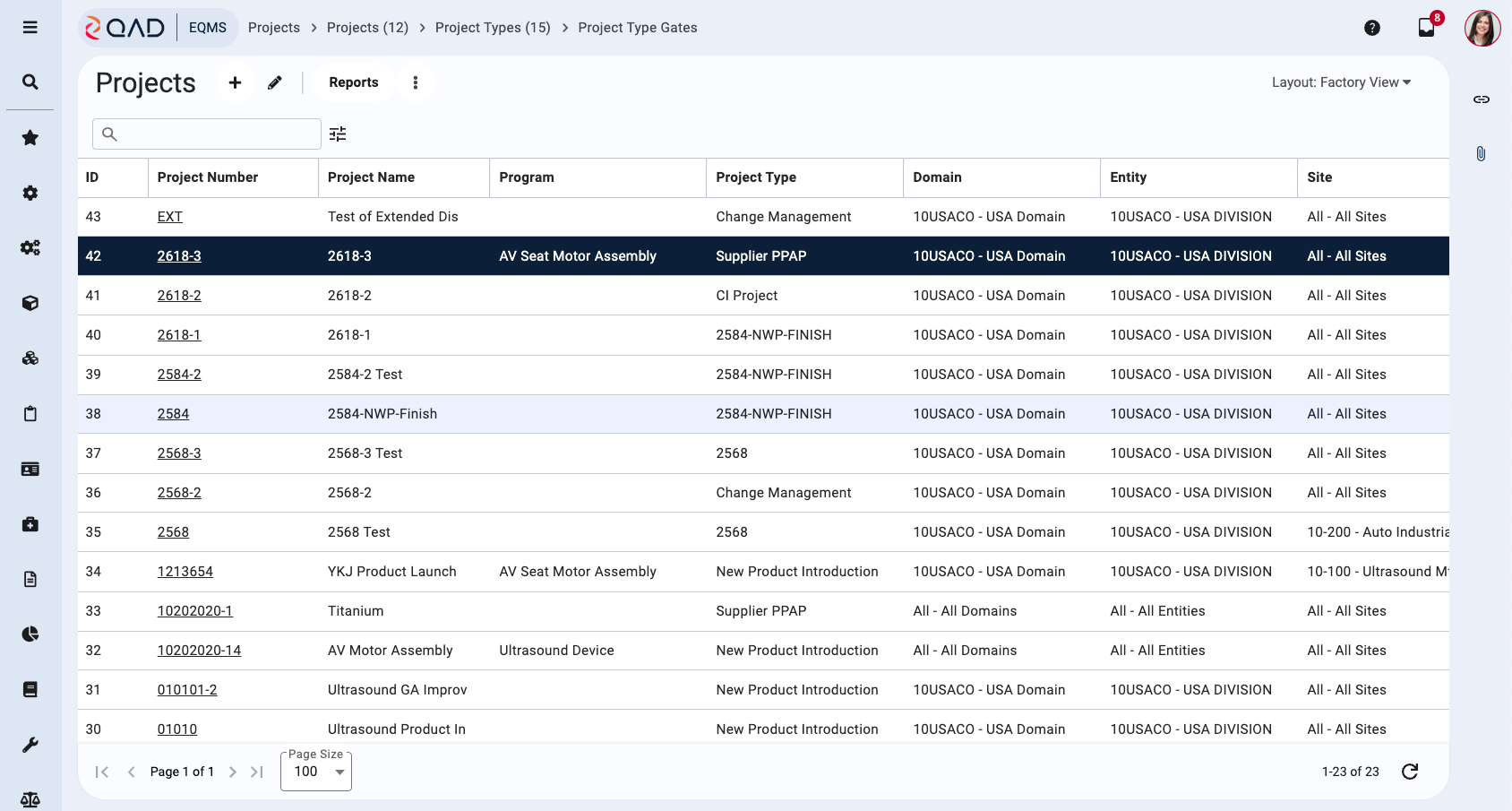
Task: Open attachments paperclip icon
Action: pos(1481,154)
